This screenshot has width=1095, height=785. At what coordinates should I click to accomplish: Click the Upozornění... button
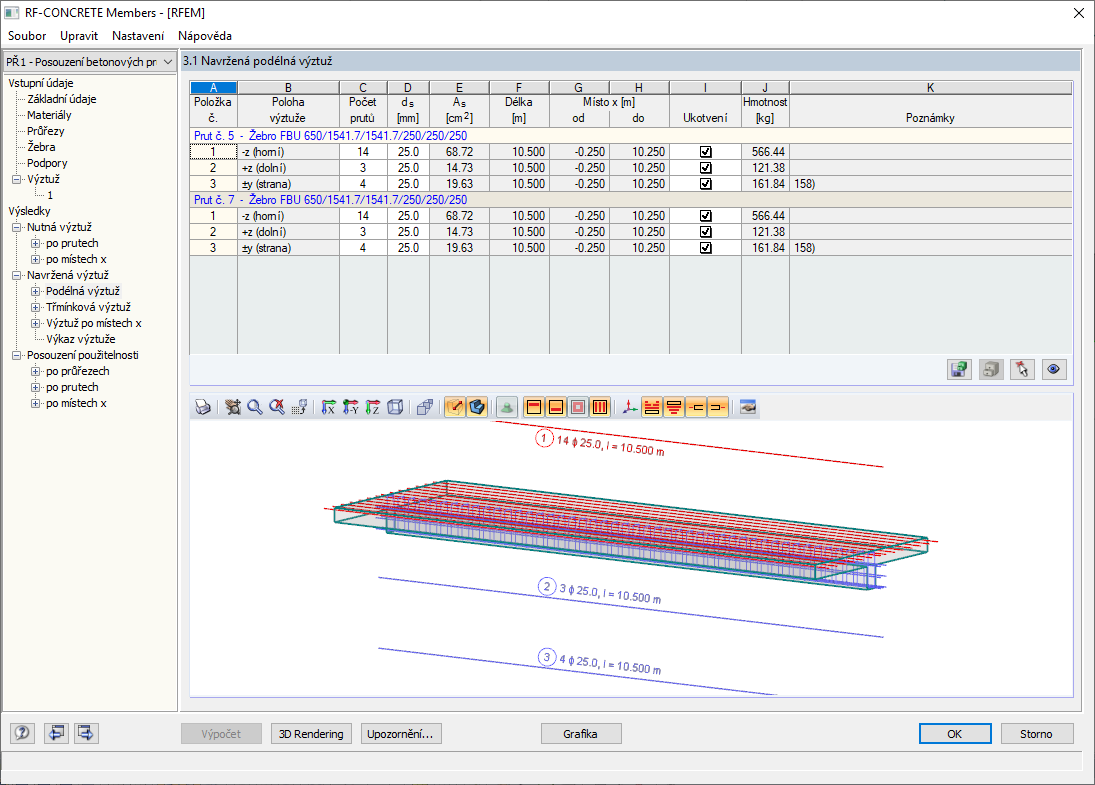pyautogui.click(x=401, y=734)
